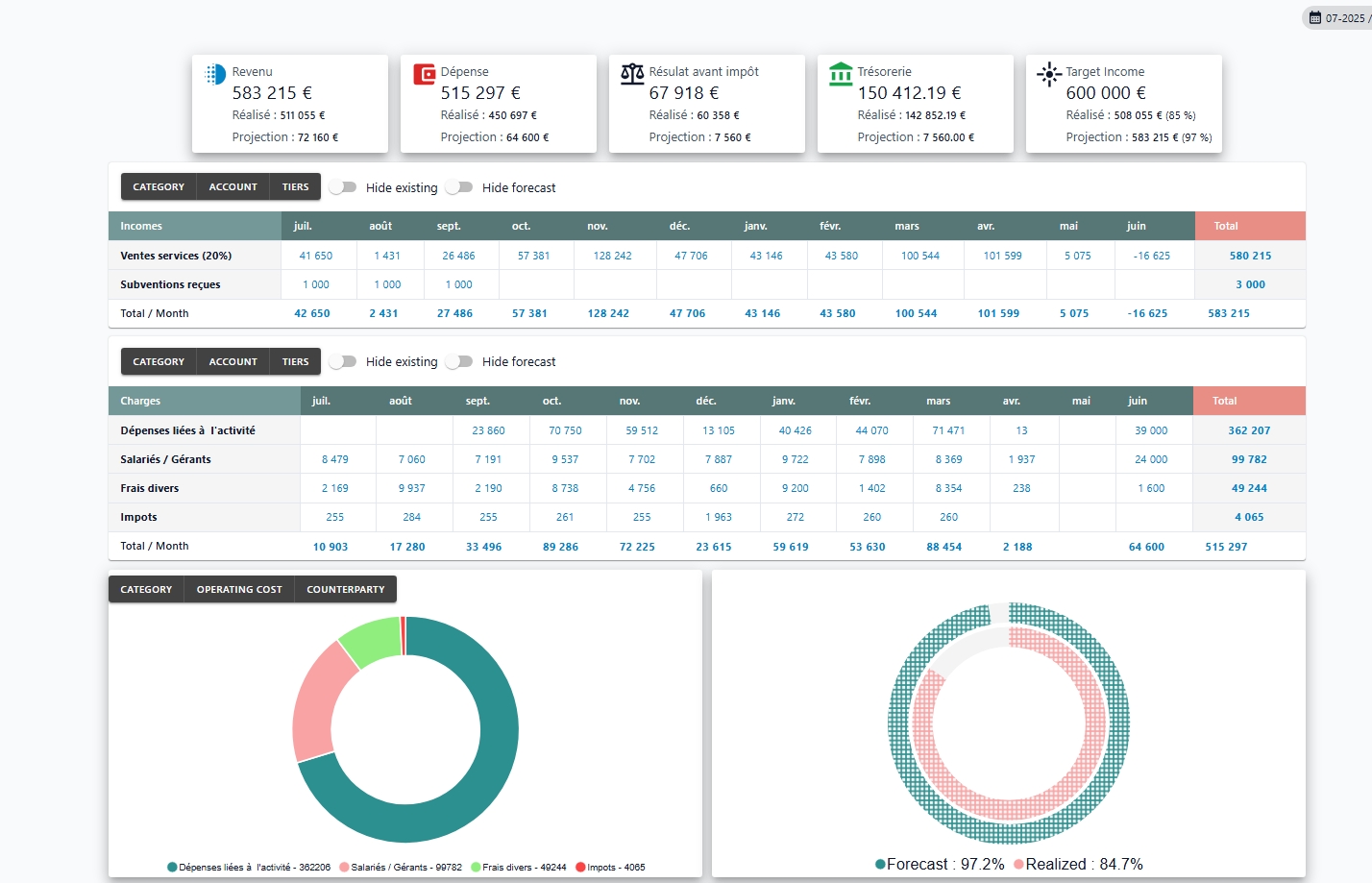Click the OPERATING COST button on the chart

[238, 589]
